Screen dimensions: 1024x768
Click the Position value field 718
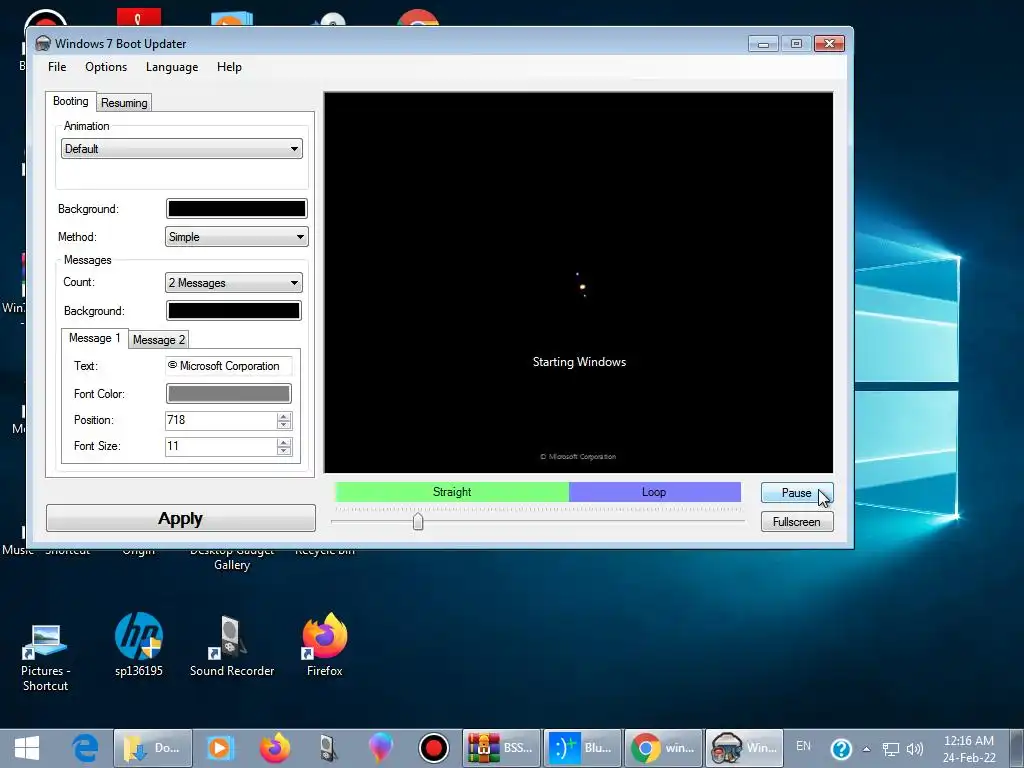point(221,420)
